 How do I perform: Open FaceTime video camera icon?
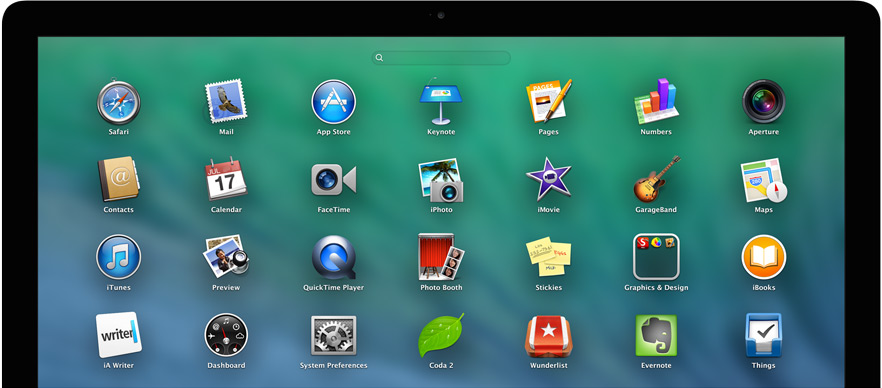pyautogui.click(x=334, y=180)
